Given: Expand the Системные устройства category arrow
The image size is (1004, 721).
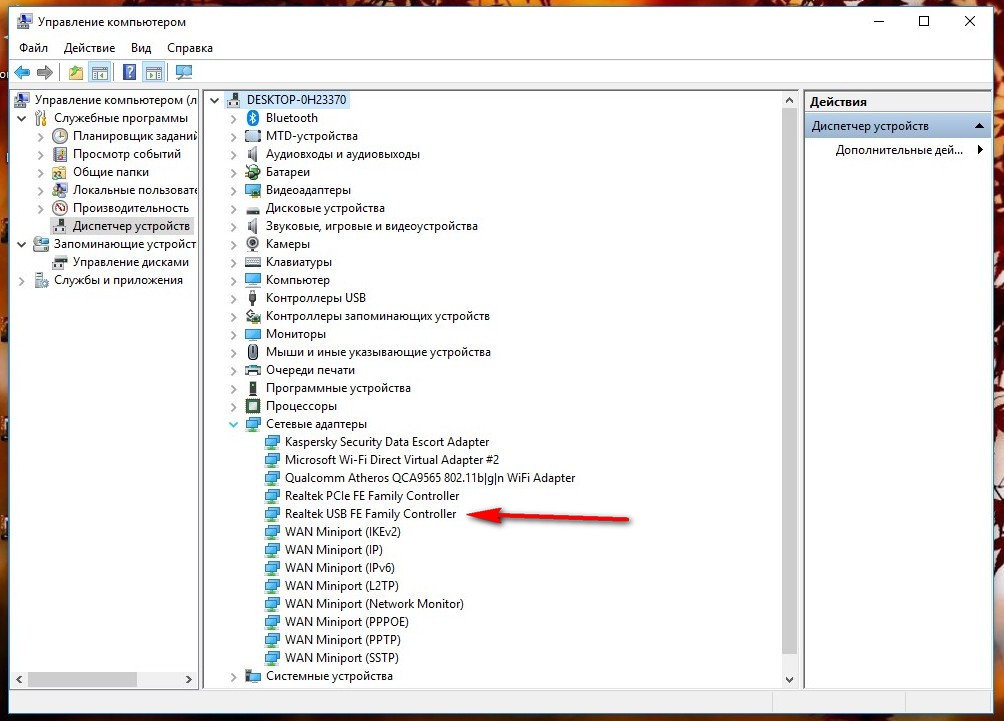Looking at the screenshot, I should point(234,676).
